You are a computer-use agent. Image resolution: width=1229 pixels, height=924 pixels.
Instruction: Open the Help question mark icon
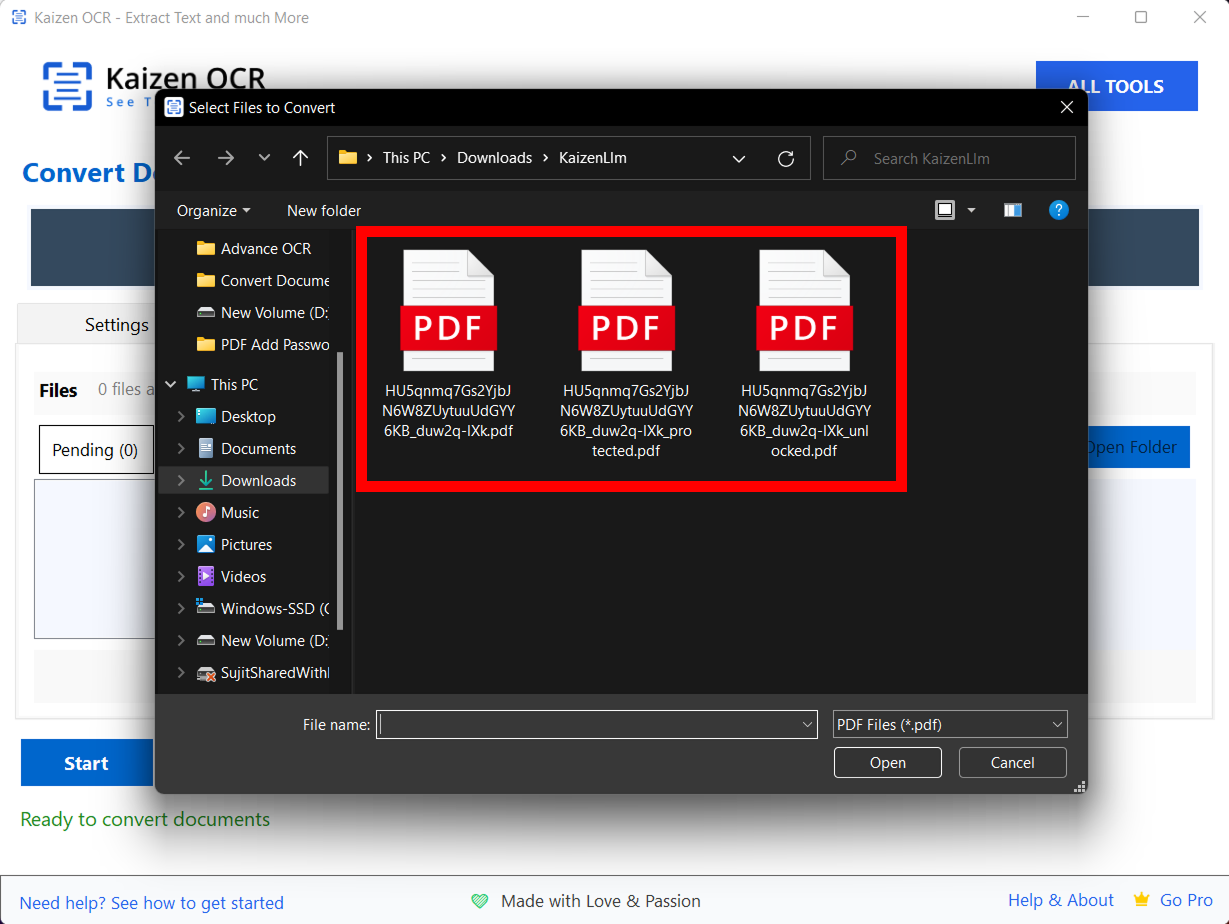pos(1058,210)
